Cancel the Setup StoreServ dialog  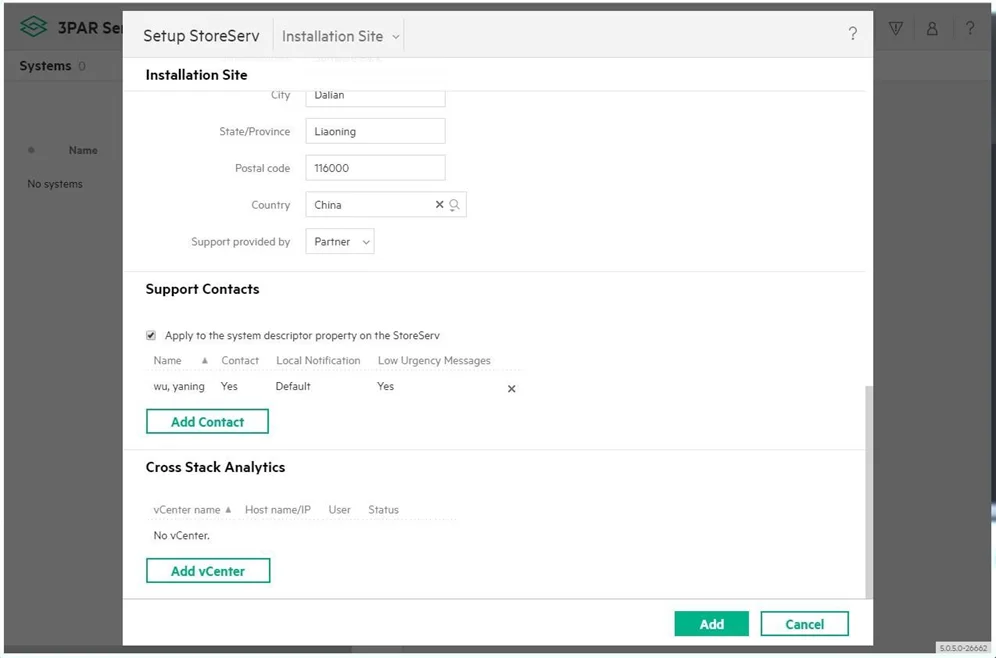(x=804, y=624)
